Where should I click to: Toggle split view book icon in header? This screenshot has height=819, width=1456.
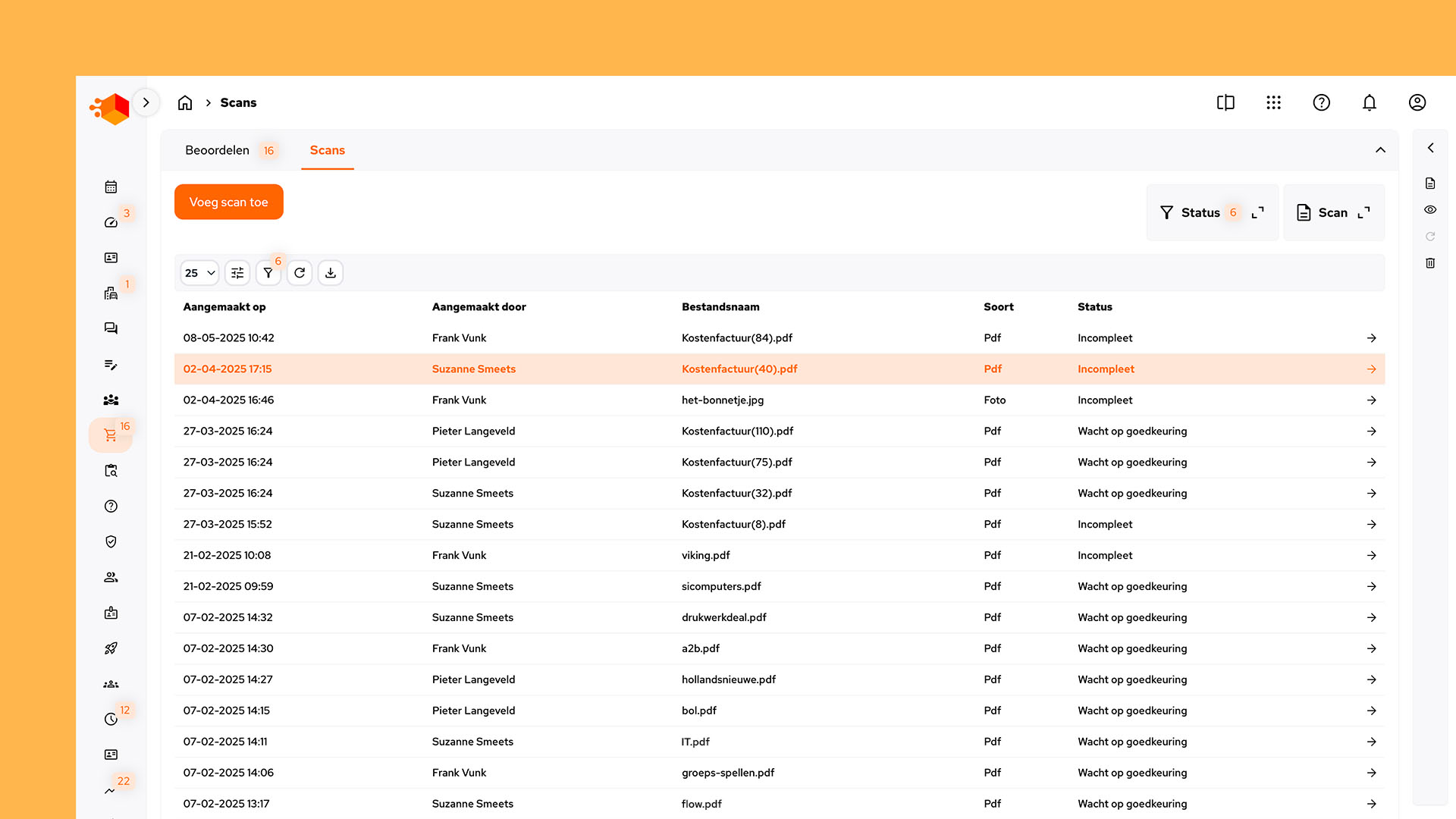[1225, 102]
